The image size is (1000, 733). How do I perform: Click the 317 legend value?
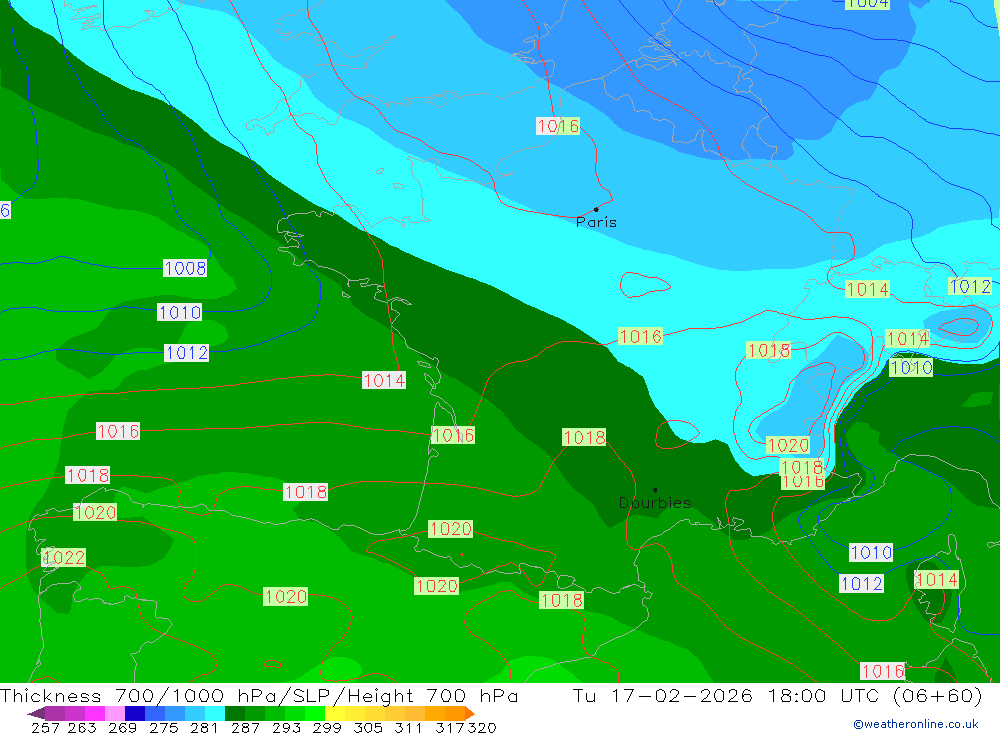click(x=450, y=727)
